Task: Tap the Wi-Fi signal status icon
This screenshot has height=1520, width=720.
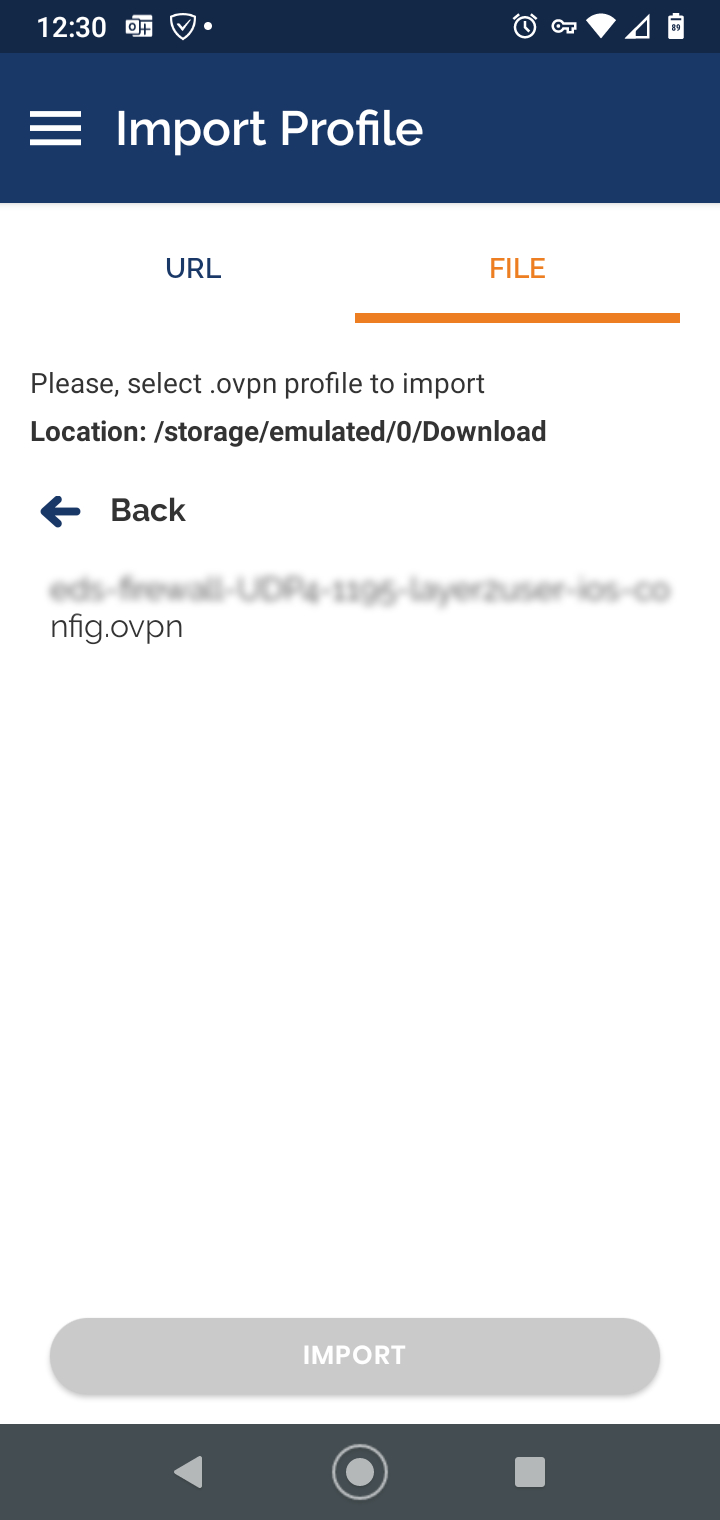Action: click(x=601, y=27)
